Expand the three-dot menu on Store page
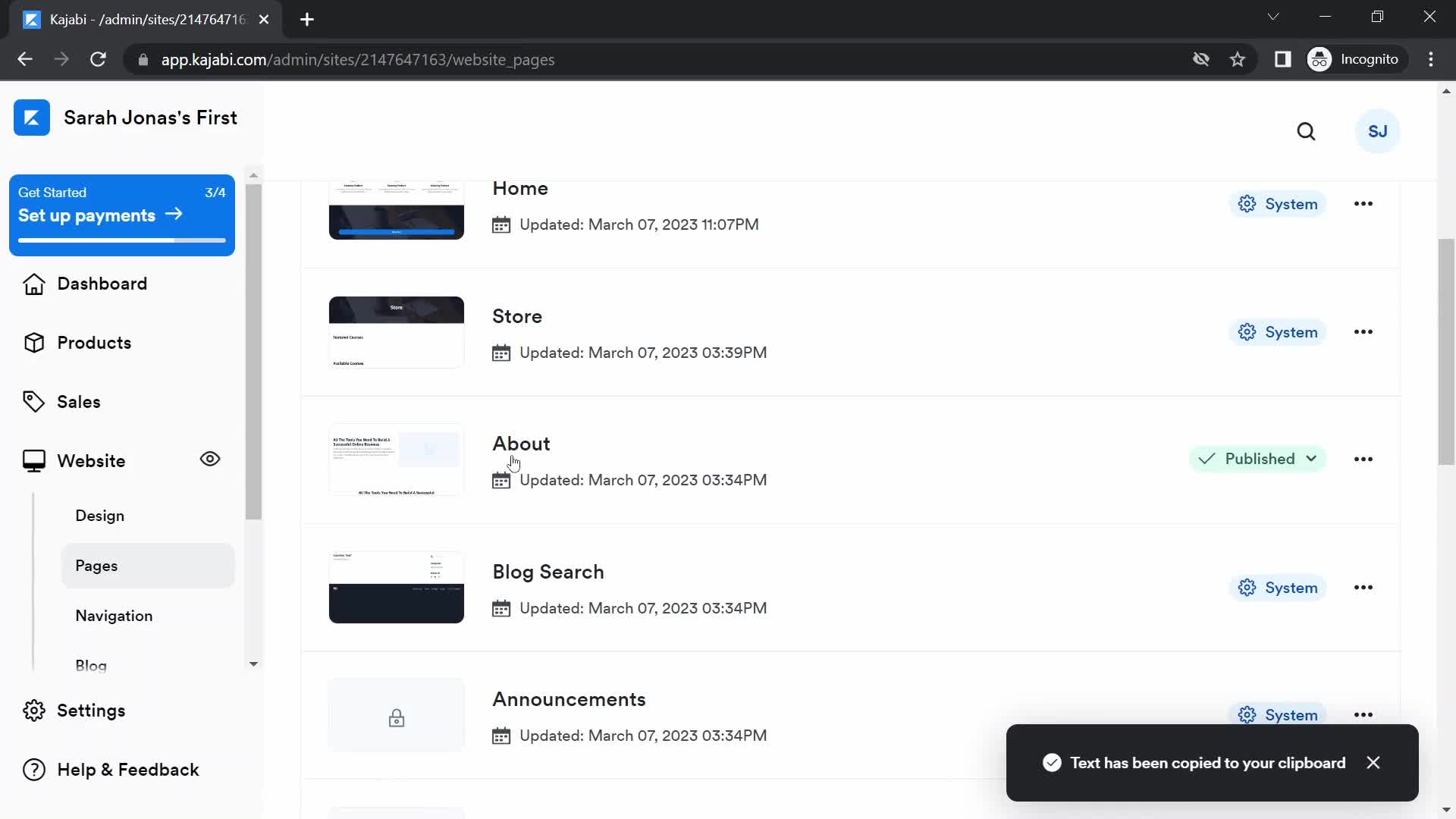Image resolution: width=1456 pixels, height=819 pixels. click(1363, 331)
